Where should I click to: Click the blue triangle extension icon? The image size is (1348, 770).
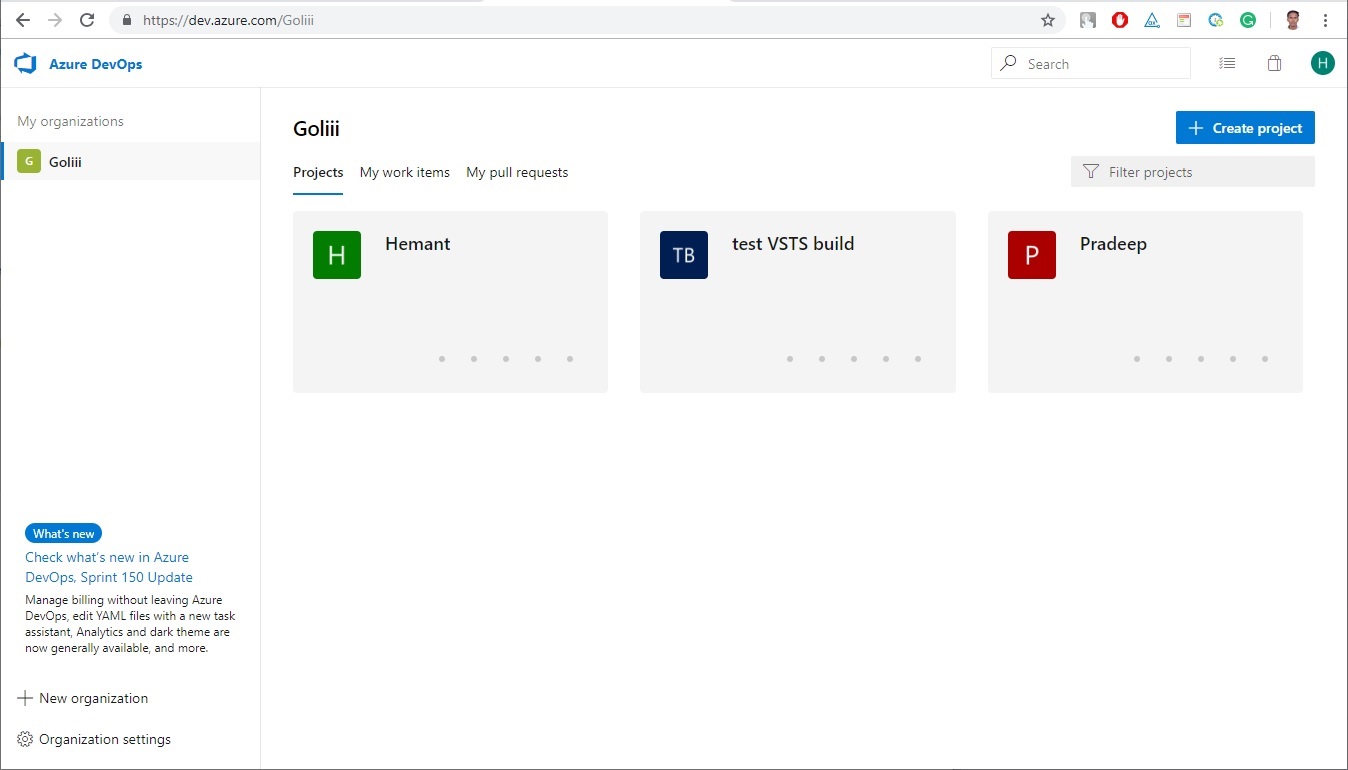(x=1152, y=20)
